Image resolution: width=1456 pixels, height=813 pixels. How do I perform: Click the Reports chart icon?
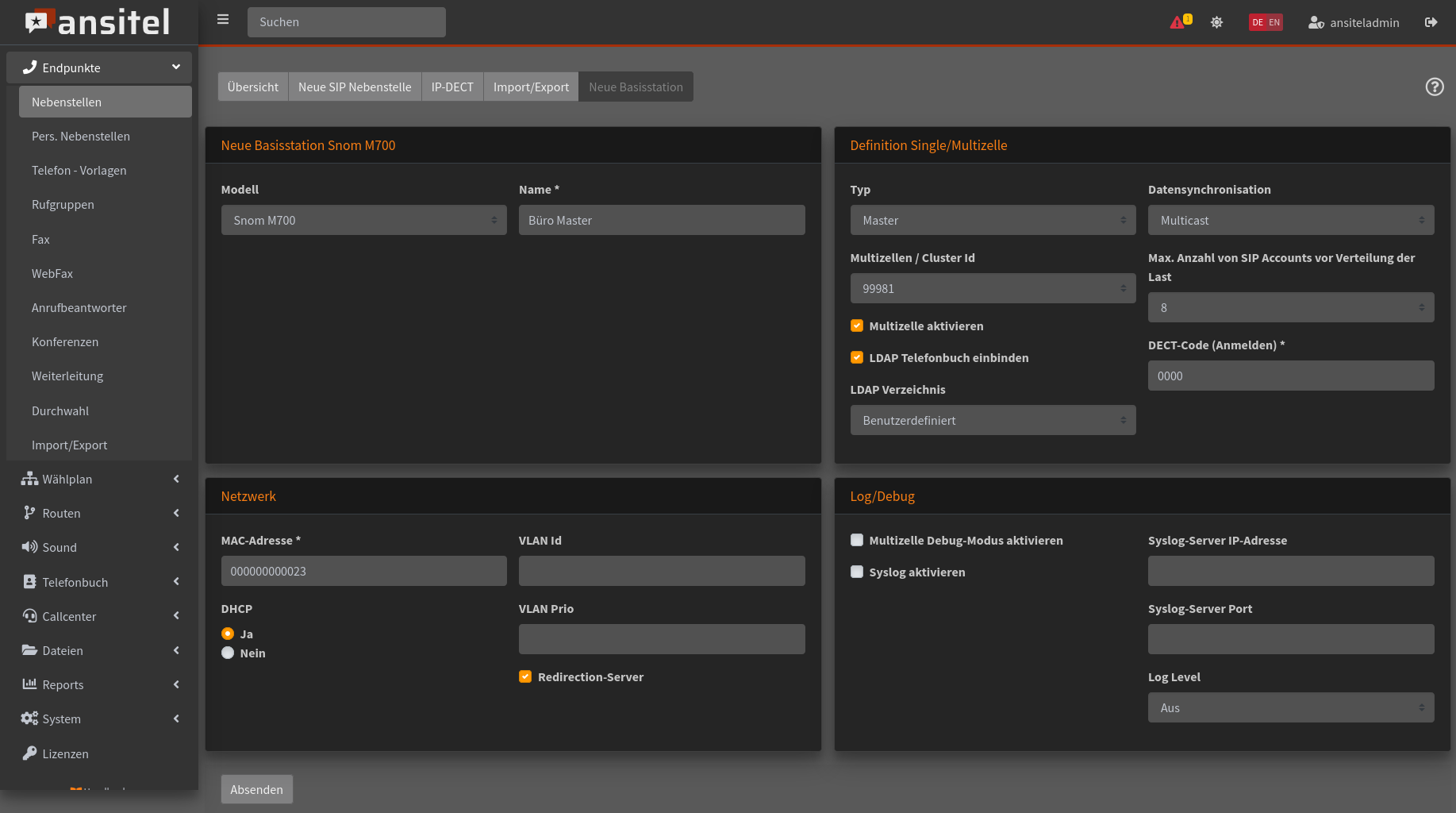[29, 684]
